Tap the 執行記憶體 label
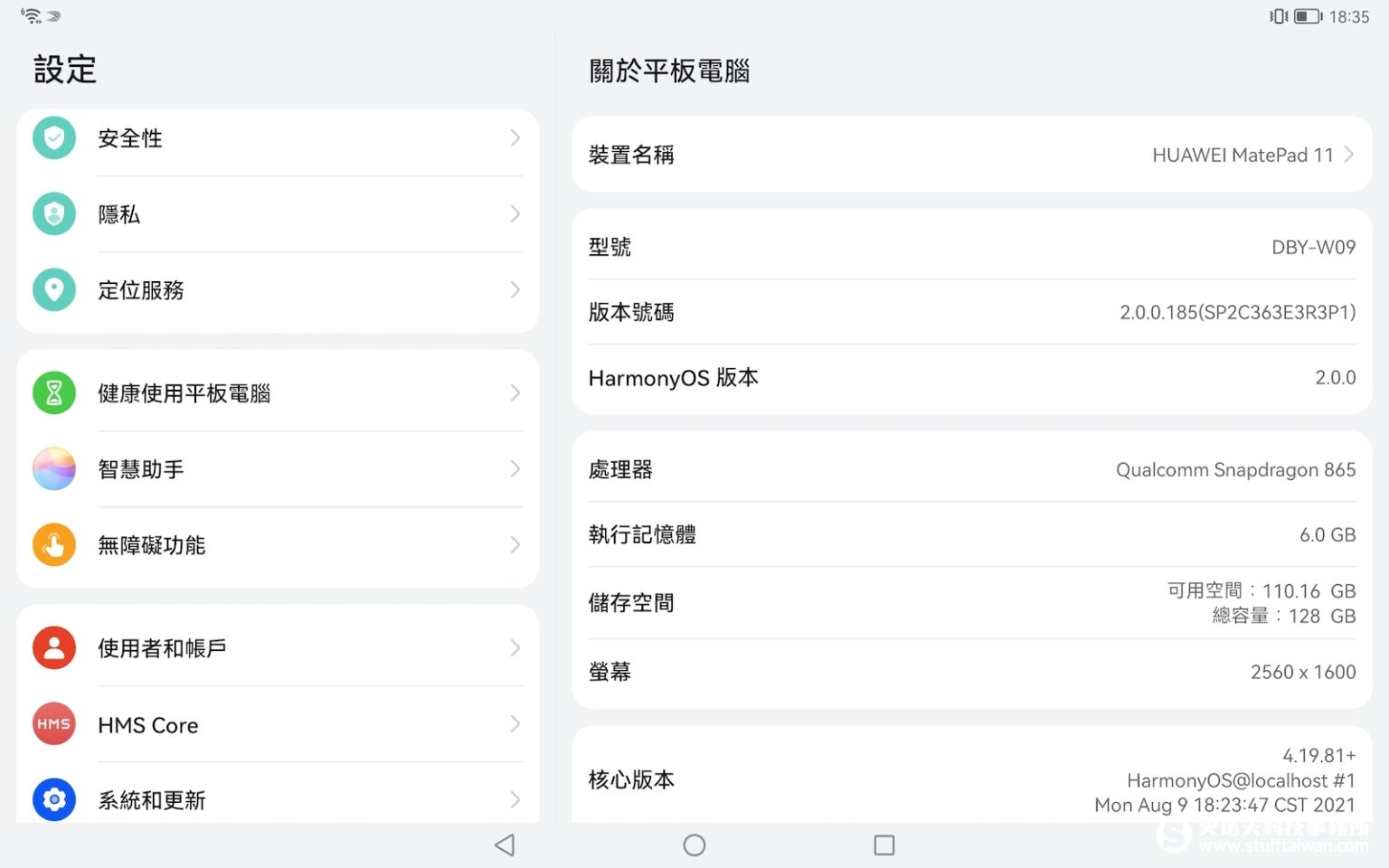This screenshot has width=1389, height=868. tap(642, 534)
